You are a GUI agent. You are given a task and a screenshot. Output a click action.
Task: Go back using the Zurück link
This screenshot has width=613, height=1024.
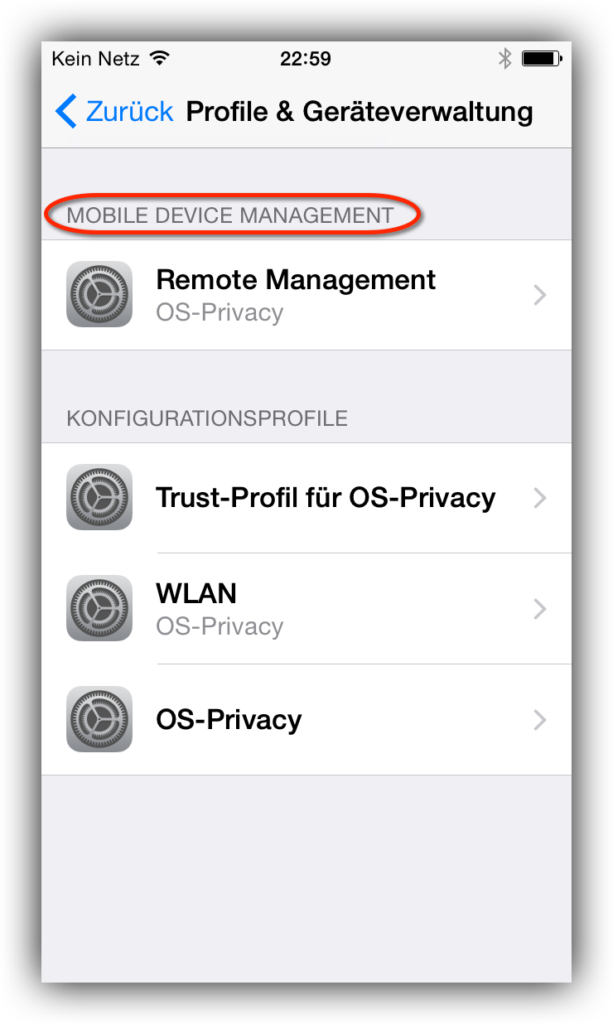point(129,112)
